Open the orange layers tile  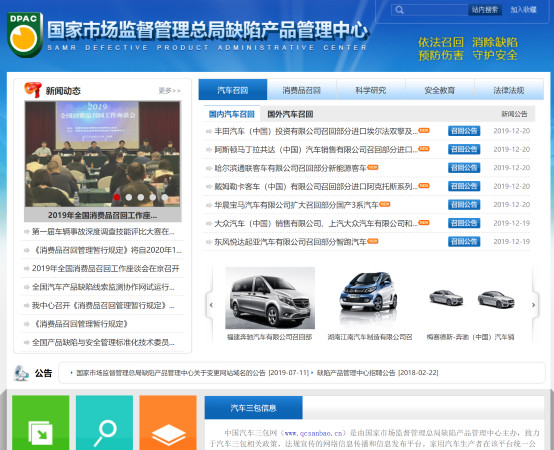click(x=168, y=422)
